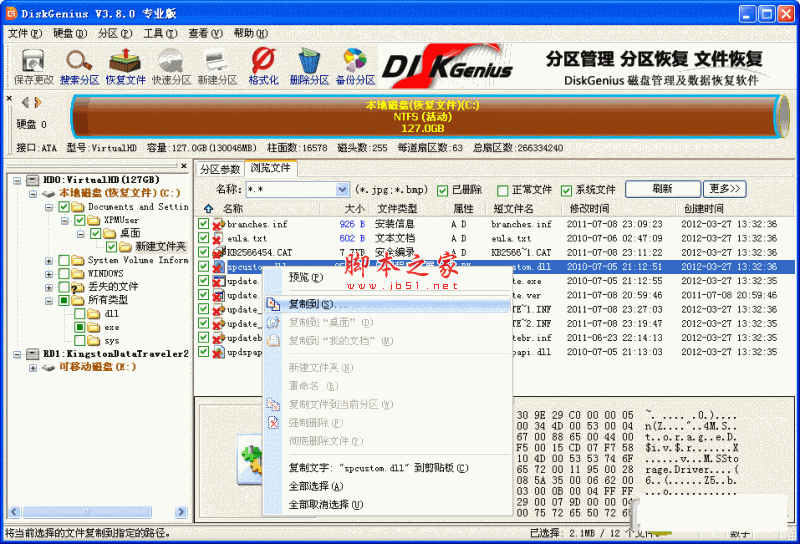
Task: Choose 全部选择(A) in context menu
Action: 388,486
